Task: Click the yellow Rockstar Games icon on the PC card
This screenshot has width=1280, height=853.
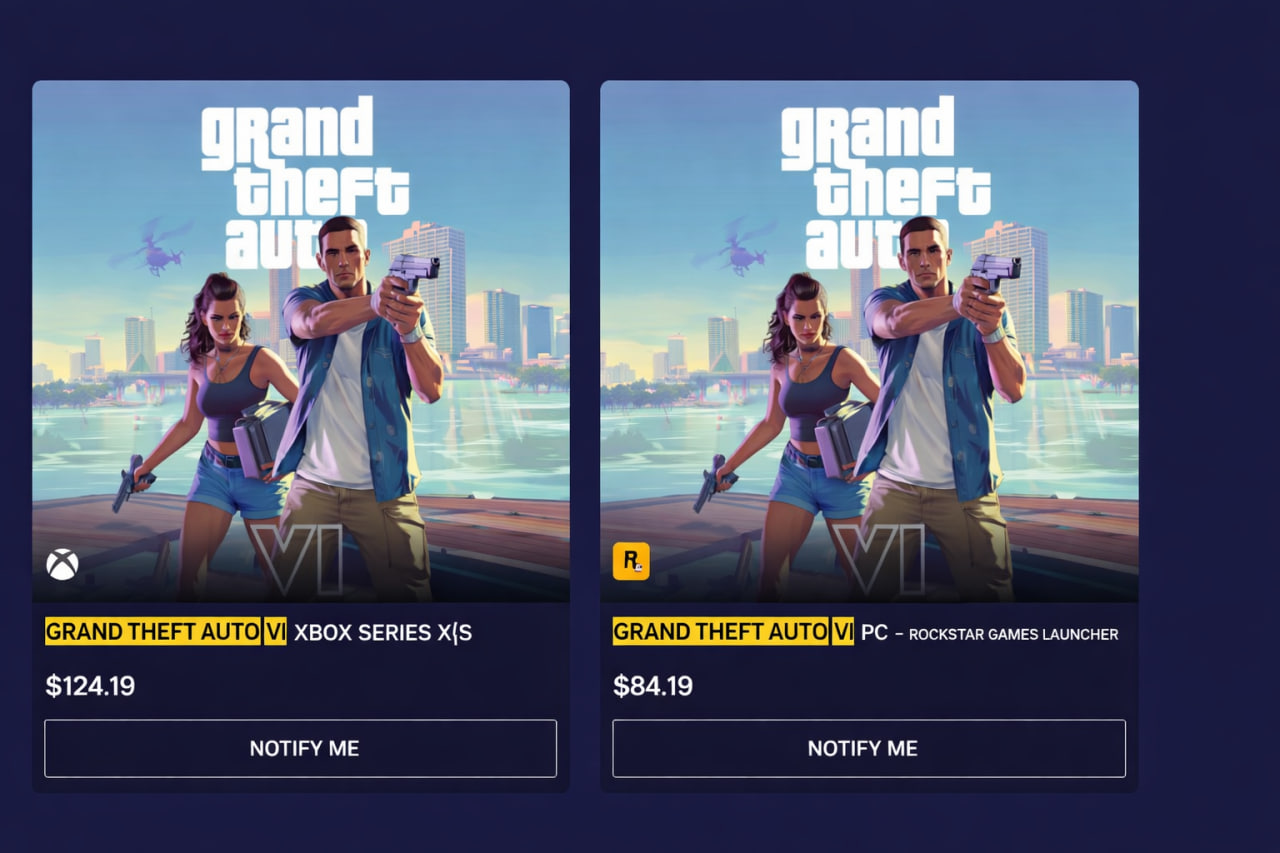Action: coord(631,561)
